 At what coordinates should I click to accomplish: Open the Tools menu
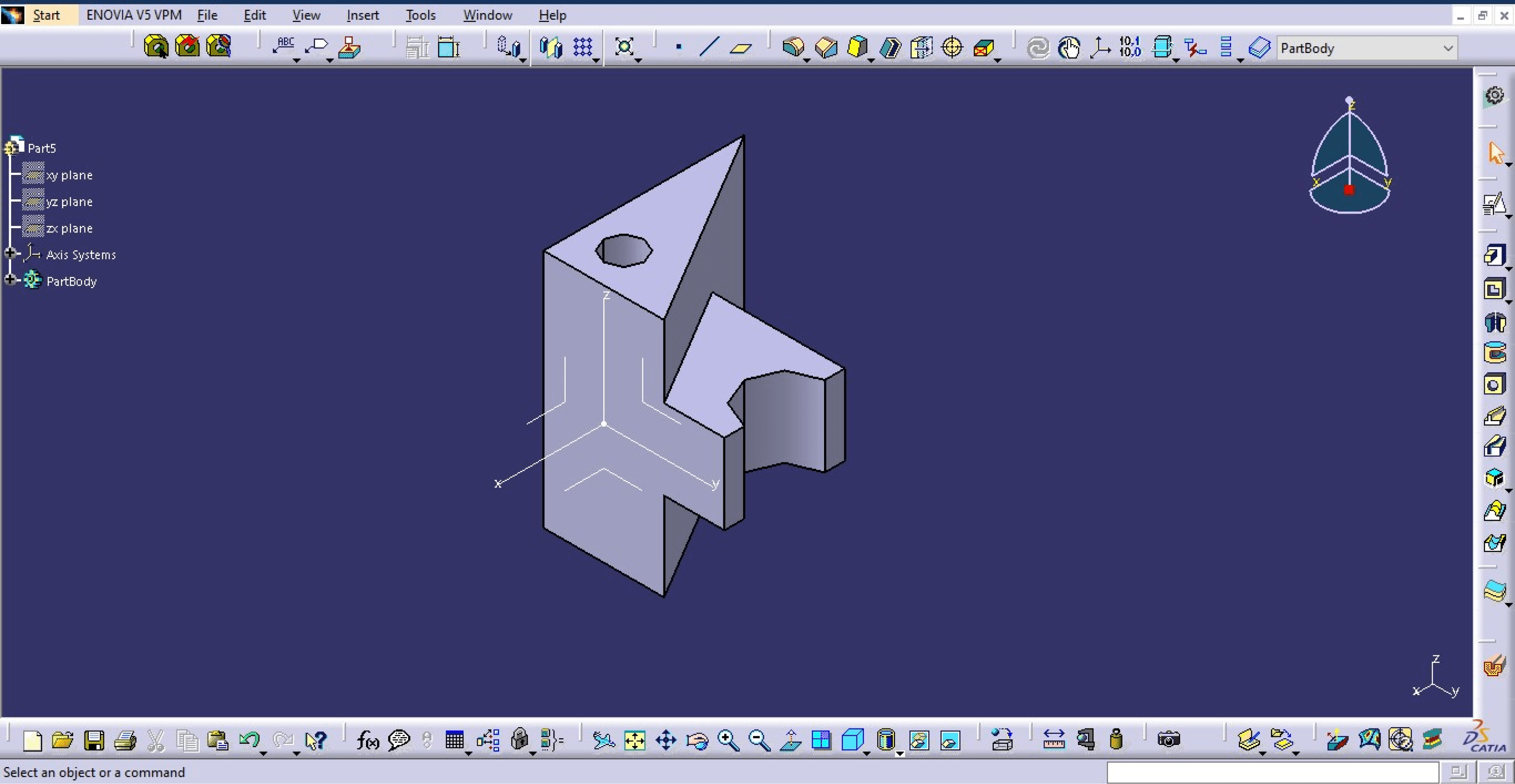(420, 15)
